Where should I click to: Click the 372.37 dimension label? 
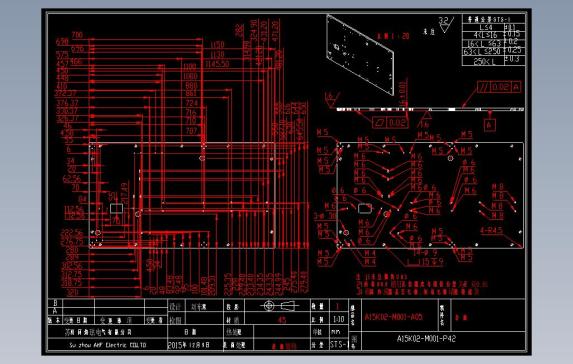pos(66,94)
